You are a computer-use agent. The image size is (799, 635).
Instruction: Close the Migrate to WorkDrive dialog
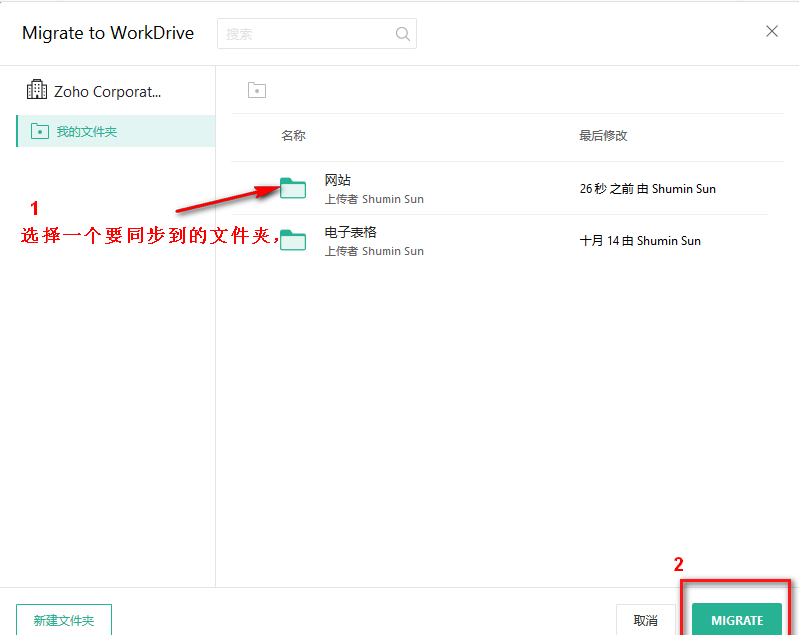click(771, 31)
